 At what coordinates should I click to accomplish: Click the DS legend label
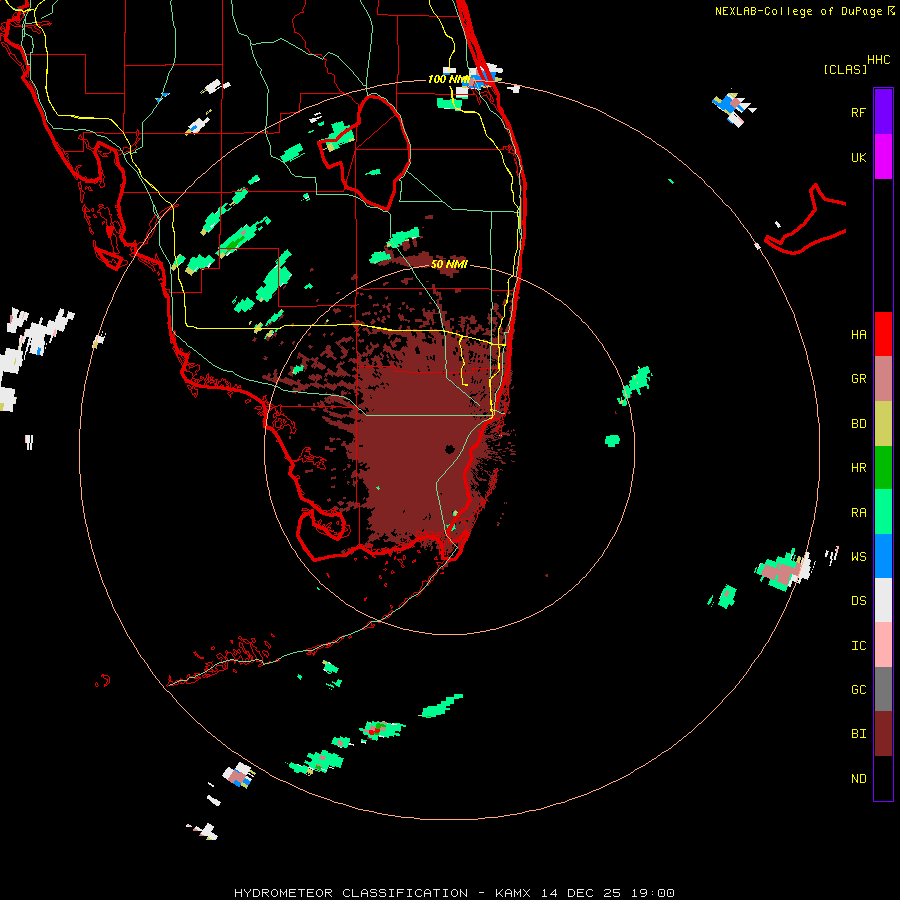click(x=858, y=601)
